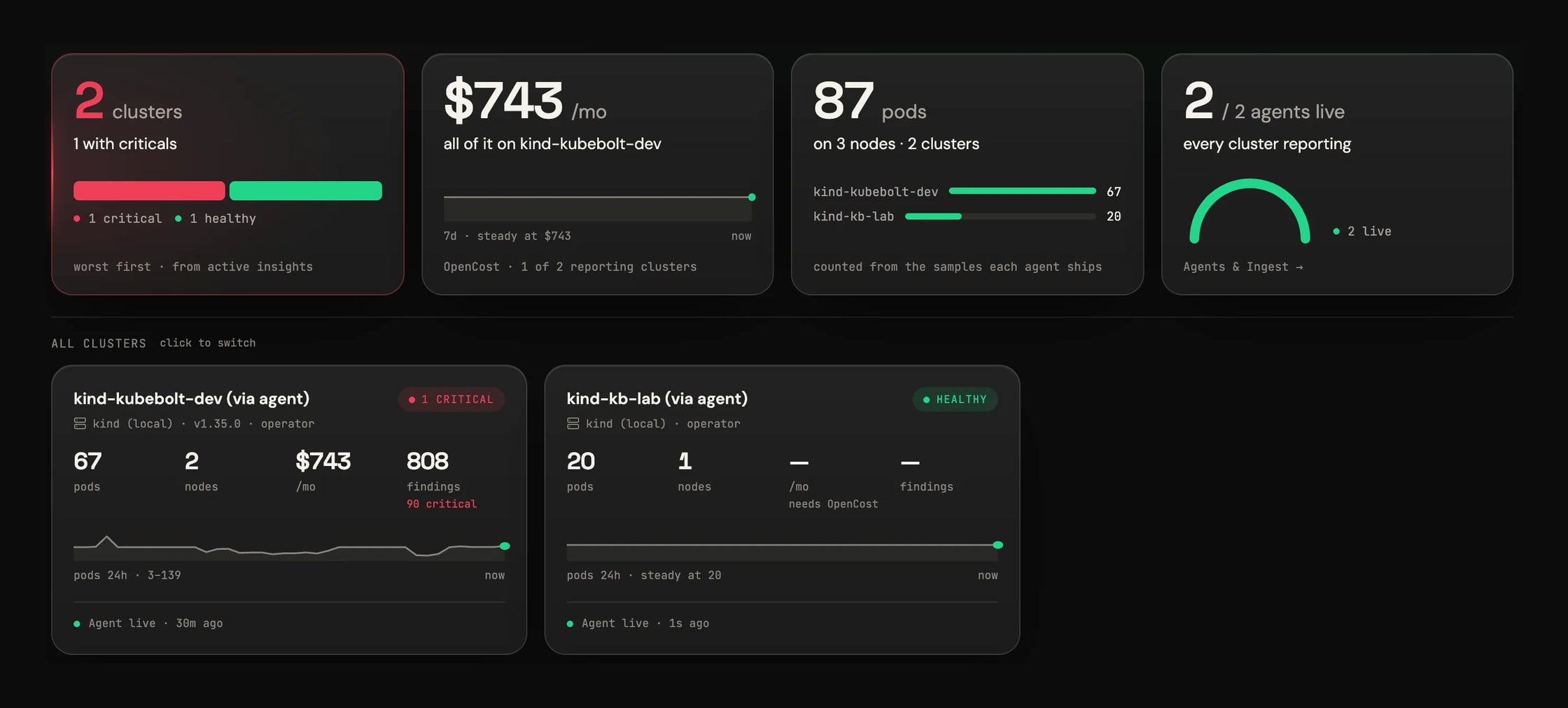Open the Agents & Ingest link

[1242, 267]
